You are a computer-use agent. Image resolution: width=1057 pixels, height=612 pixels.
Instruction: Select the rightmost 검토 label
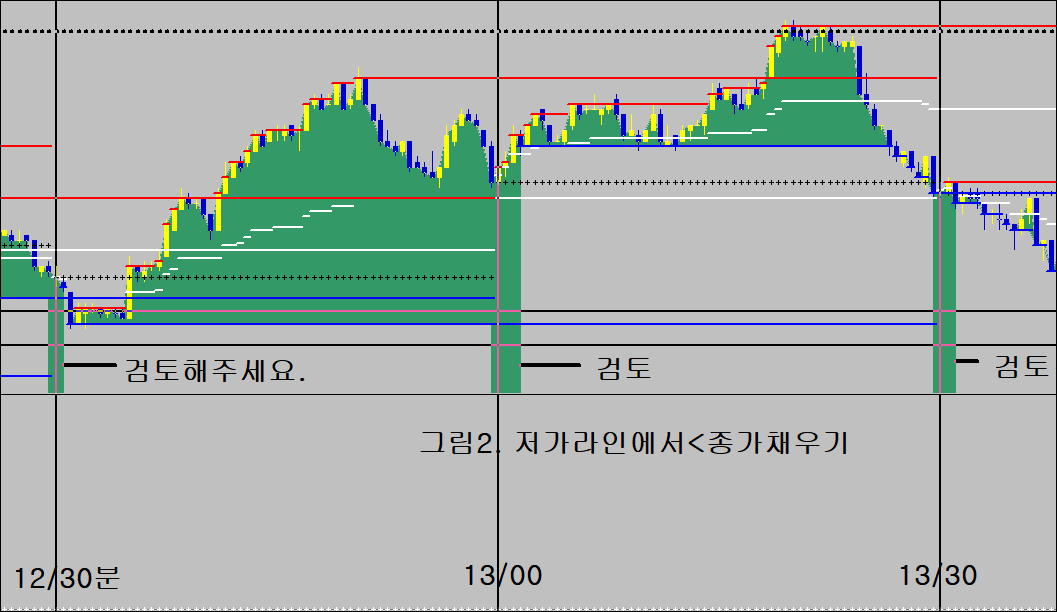click(x=1021, y=367)
